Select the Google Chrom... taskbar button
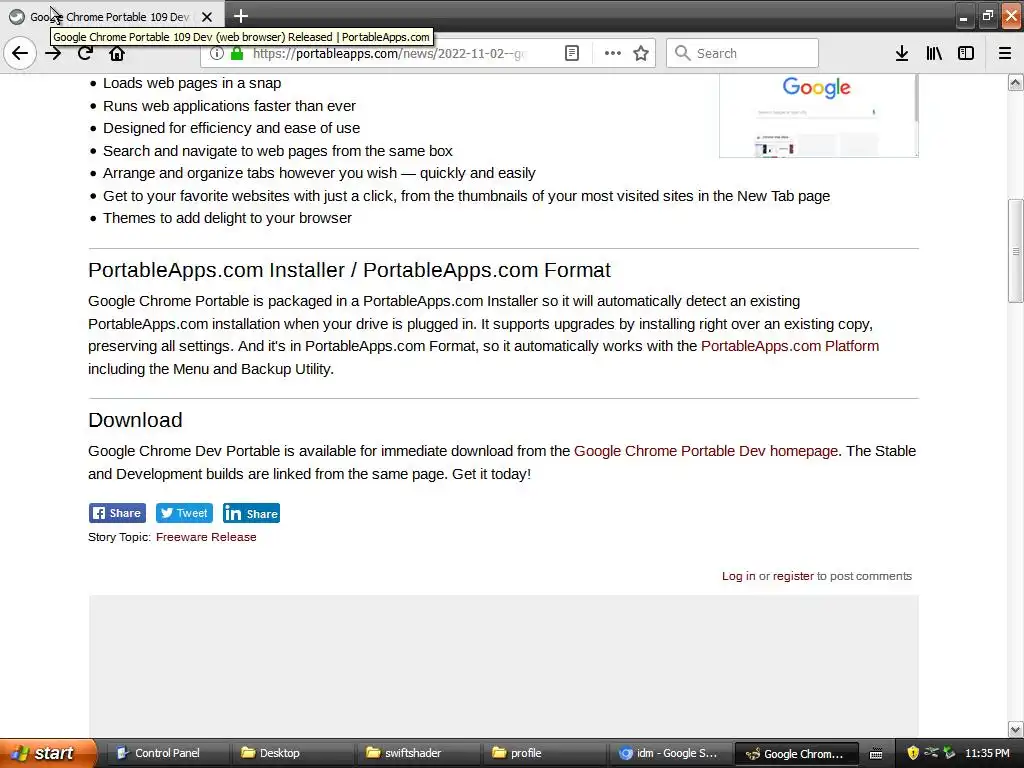 click(x=796, y=753)
